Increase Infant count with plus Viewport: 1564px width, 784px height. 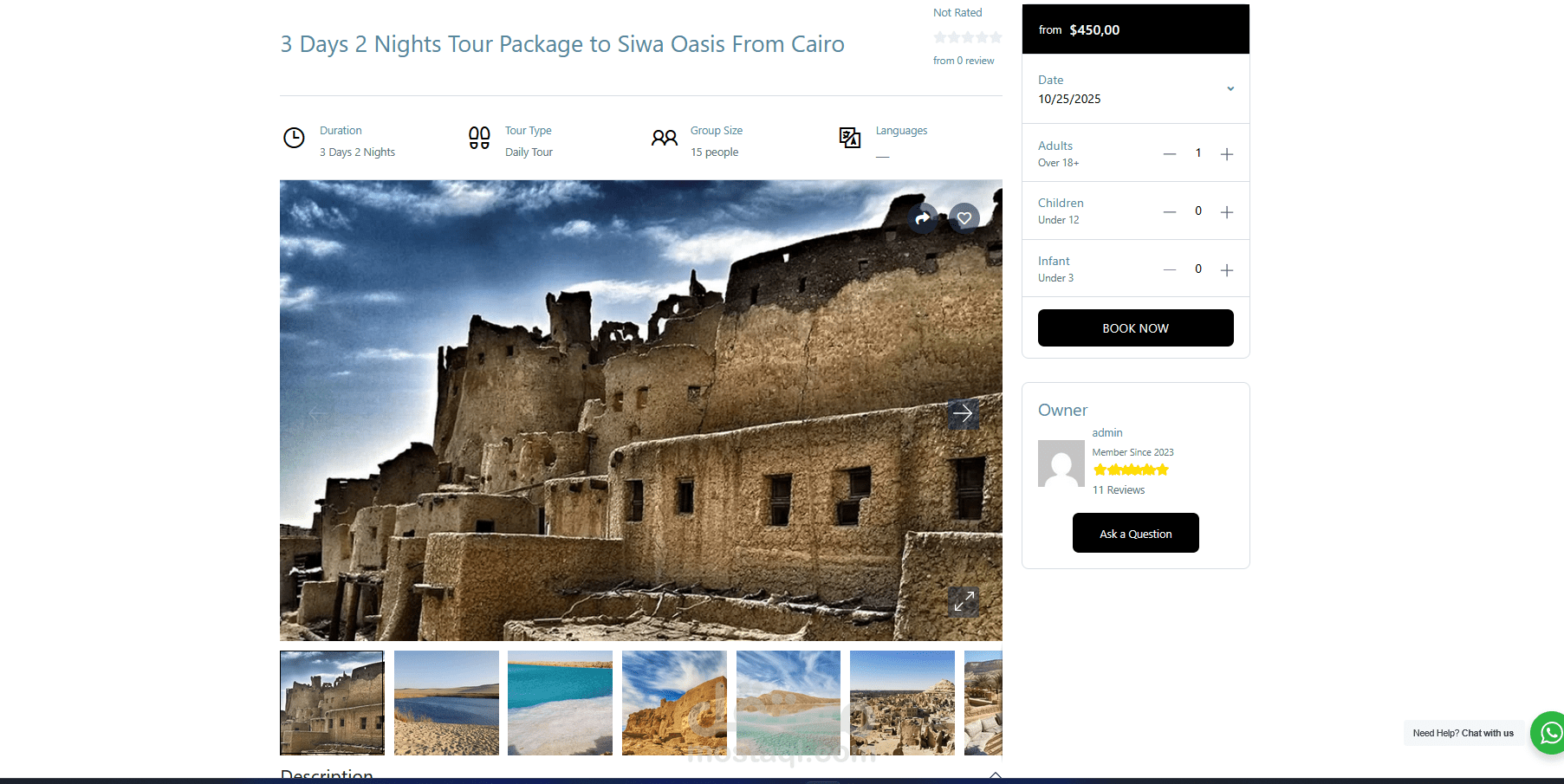(1227, 270)
